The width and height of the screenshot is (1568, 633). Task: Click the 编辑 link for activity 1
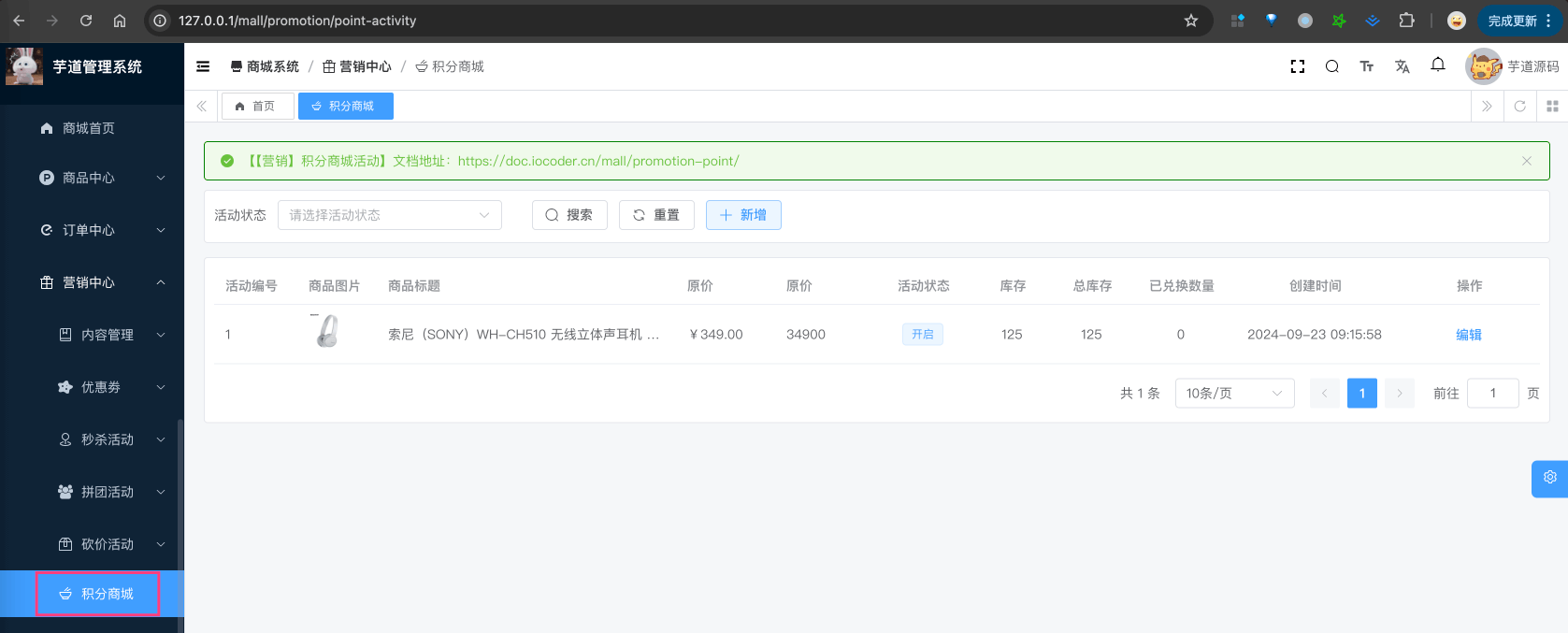pos(1468,335)
